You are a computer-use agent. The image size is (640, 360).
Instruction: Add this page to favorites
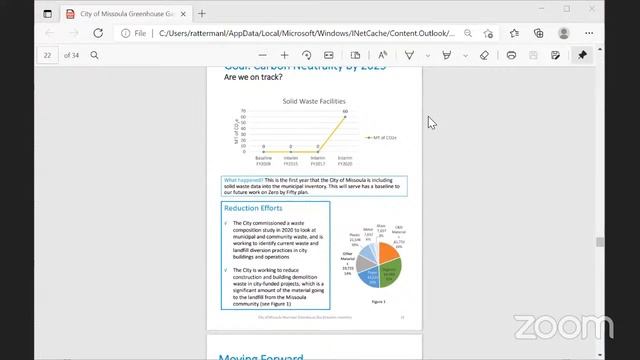click(x=488, y=33)
